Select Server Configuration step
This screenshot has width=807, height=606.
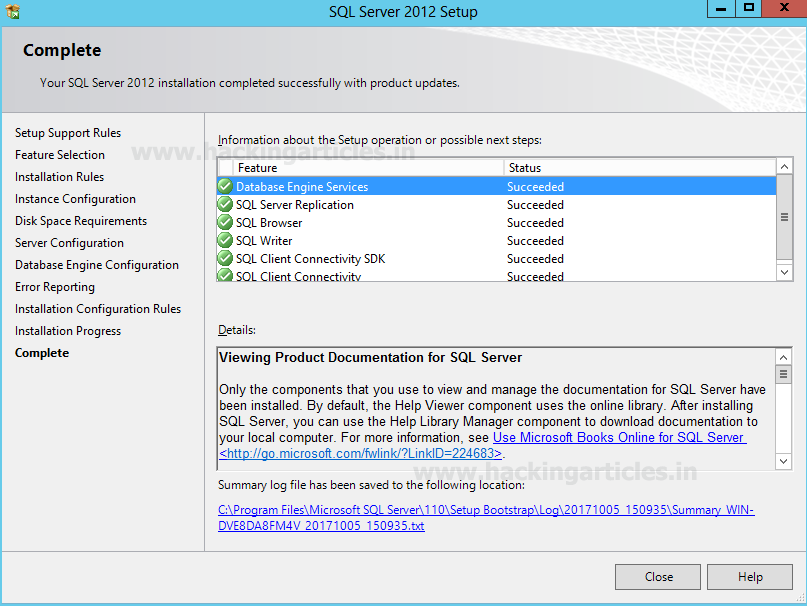69,243
